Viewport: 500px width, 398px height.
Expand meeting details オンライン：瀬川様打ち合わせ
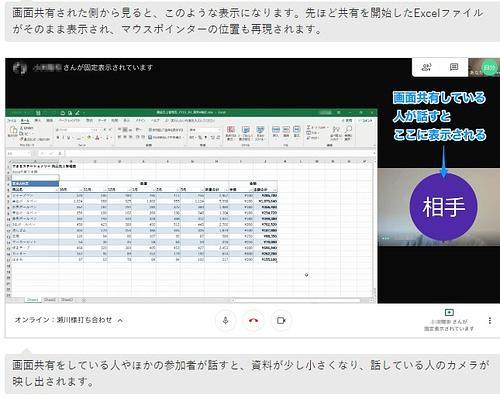click(69, 320)
